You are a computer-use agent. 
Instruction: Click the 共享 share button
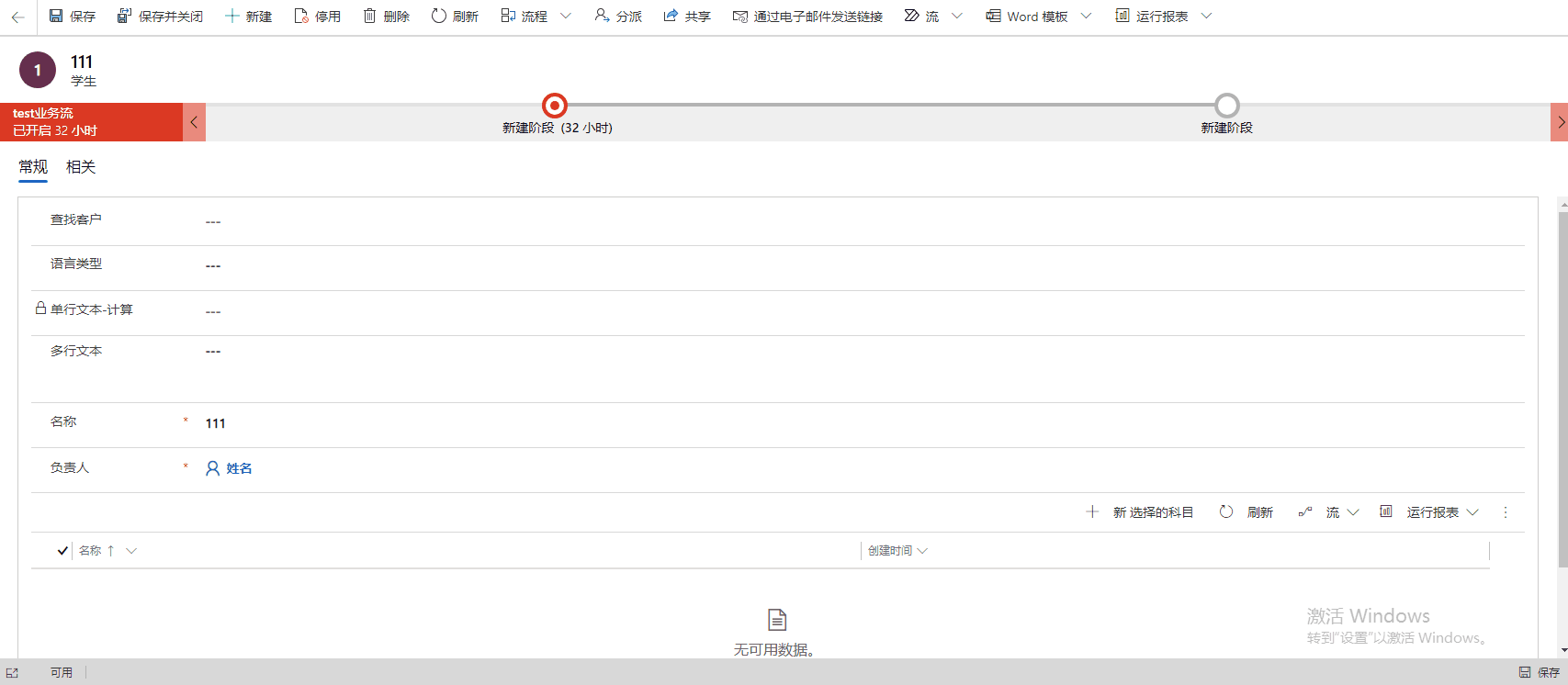pyautogui.click(x=687, y=17)
